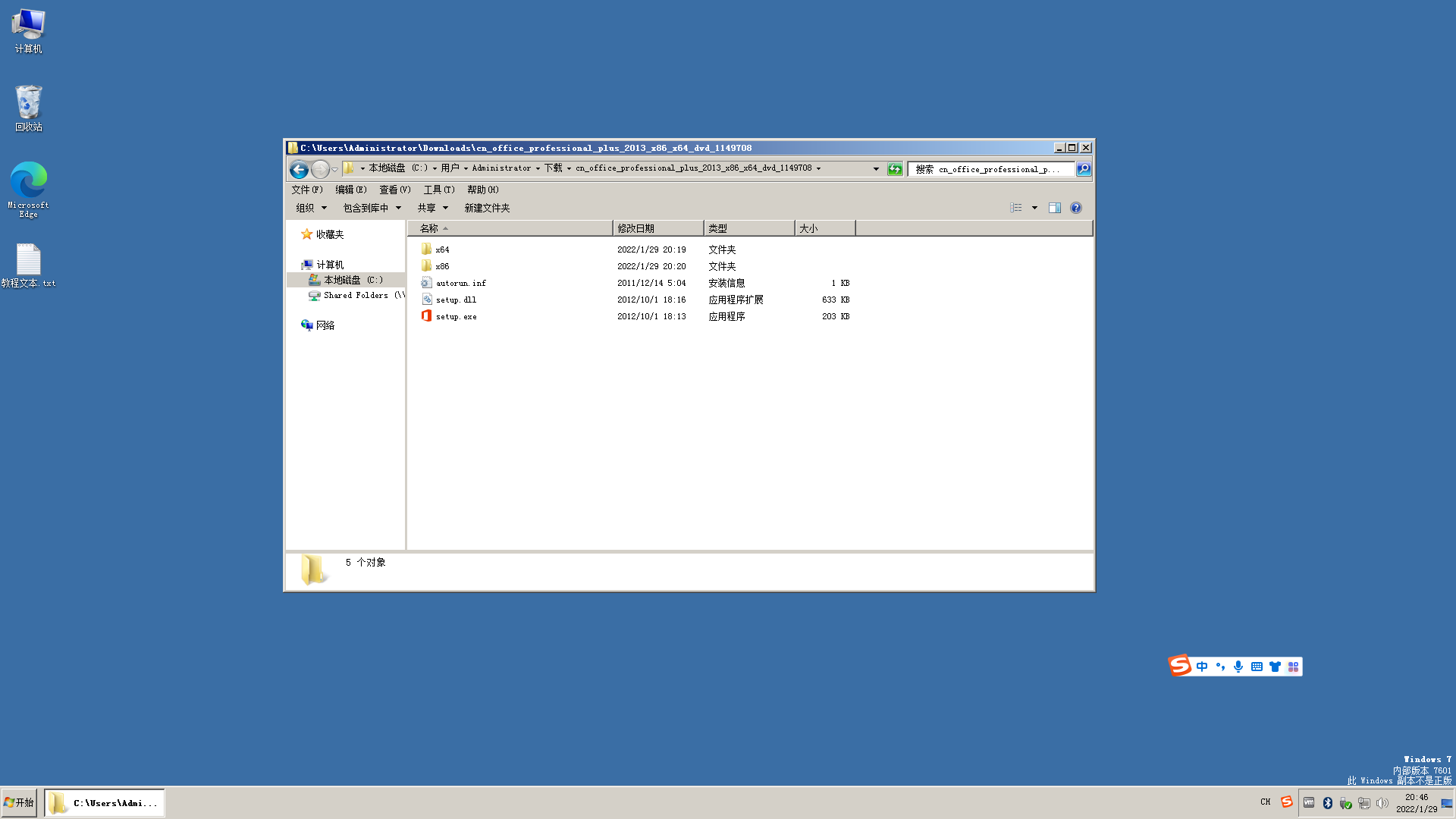Expand the Share with dropdown
The height and width of the screenshot is (819, 1456).
click(433, 208)
